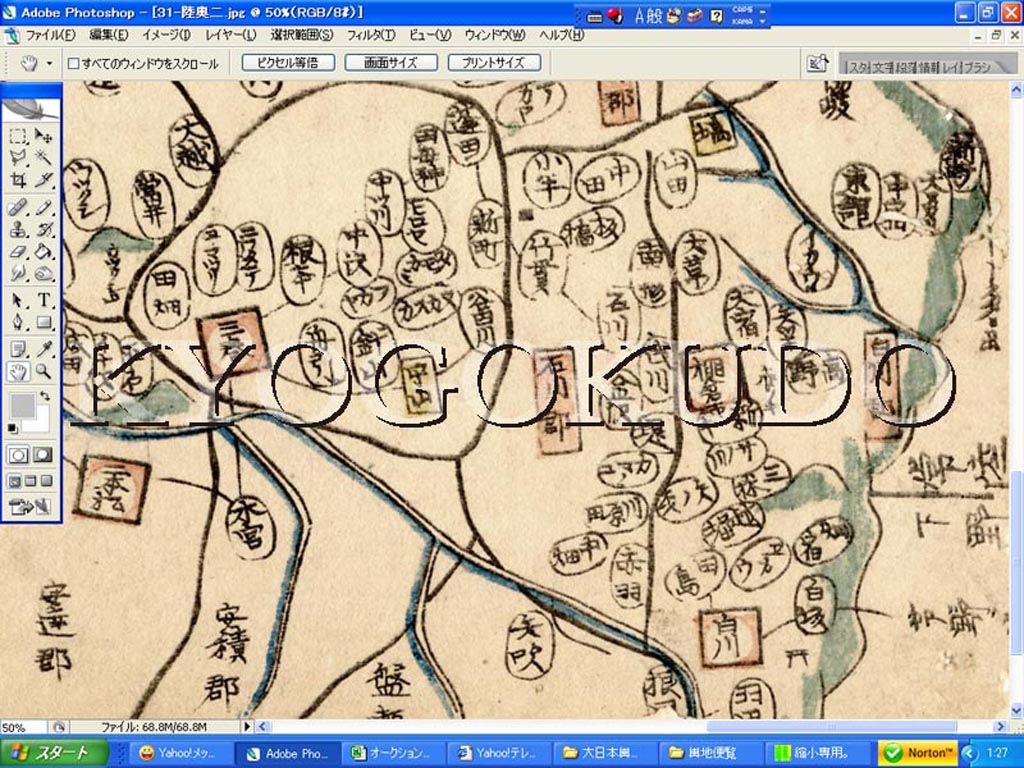1024x768 pixels.
Task: Open ファイル(F) menu
Action: (x=50, y=35)
